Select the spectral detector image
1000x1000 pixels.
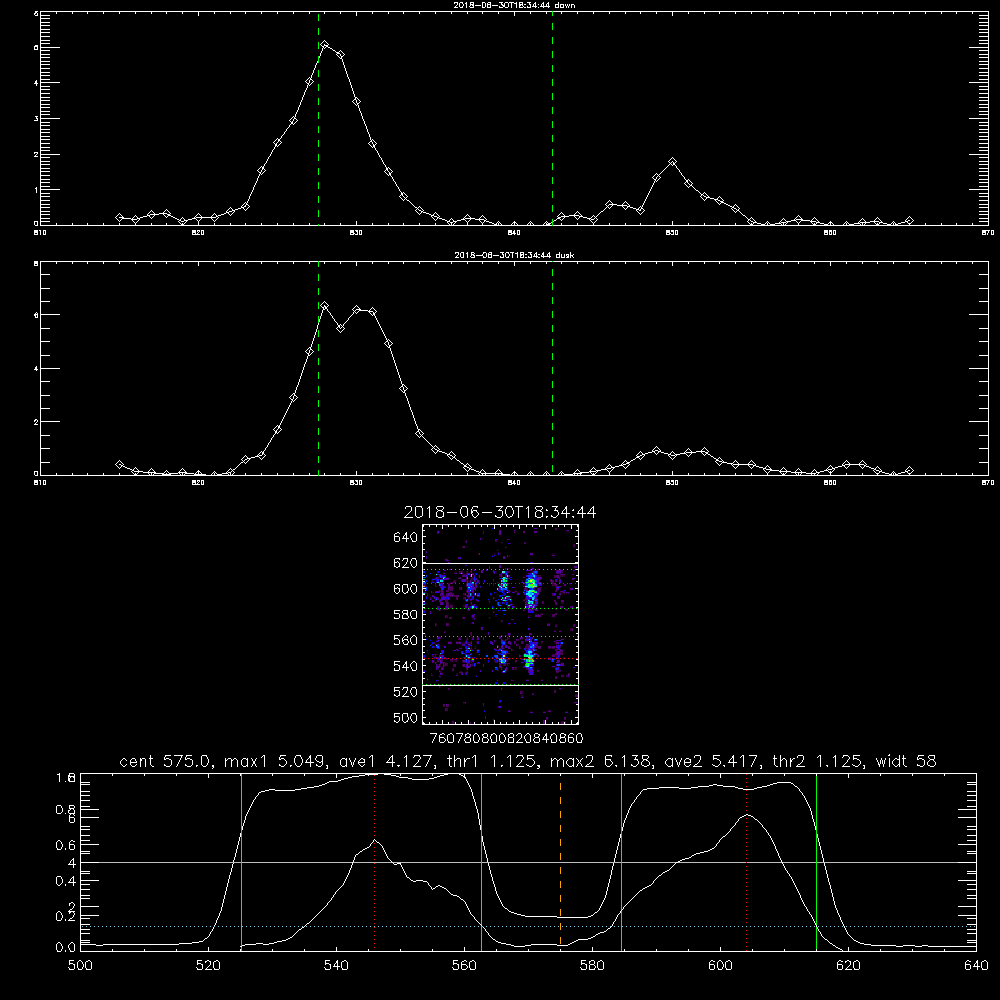click(501, 624)
